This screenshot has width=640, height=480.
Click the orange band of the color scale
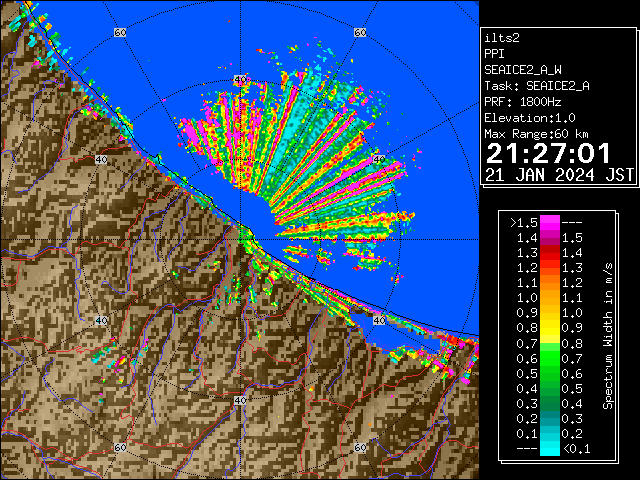click(549, 290)
